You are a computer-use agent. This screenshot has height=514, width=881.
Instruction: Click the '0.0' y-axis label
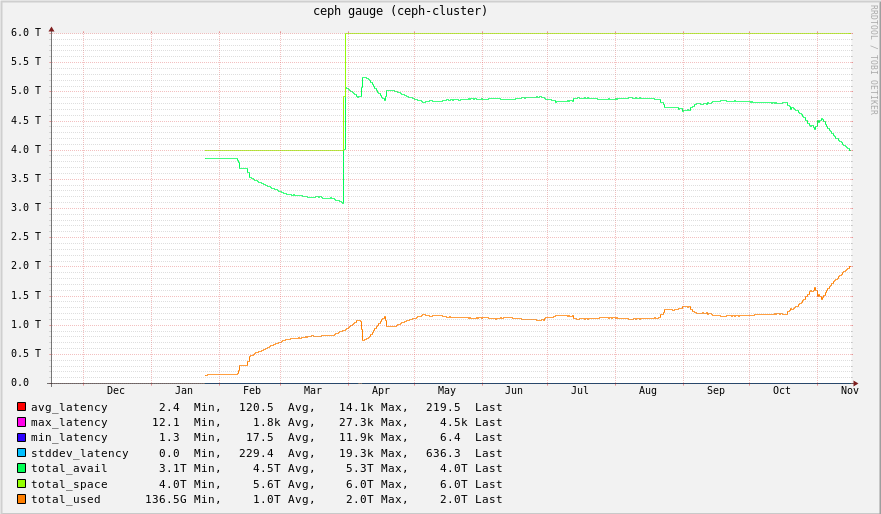point(20,382)
